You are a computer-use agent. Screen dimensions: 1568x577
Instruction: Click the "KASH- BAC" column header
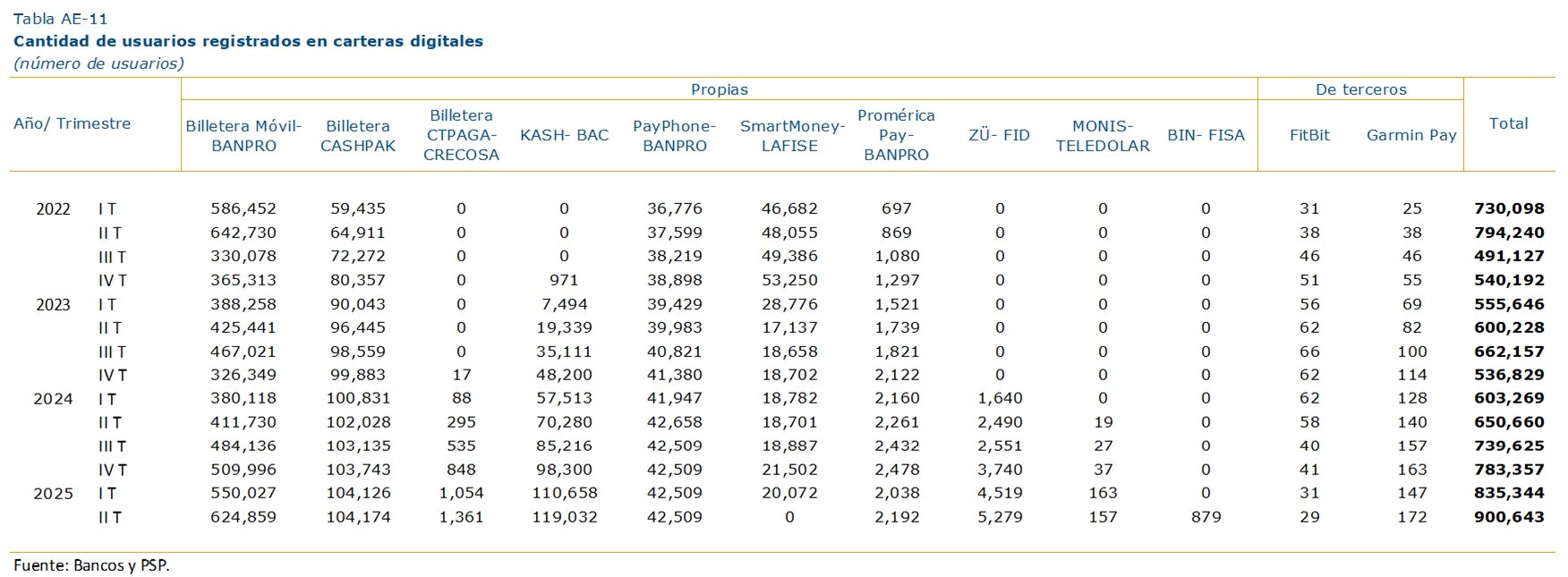(x=564, y=135)
